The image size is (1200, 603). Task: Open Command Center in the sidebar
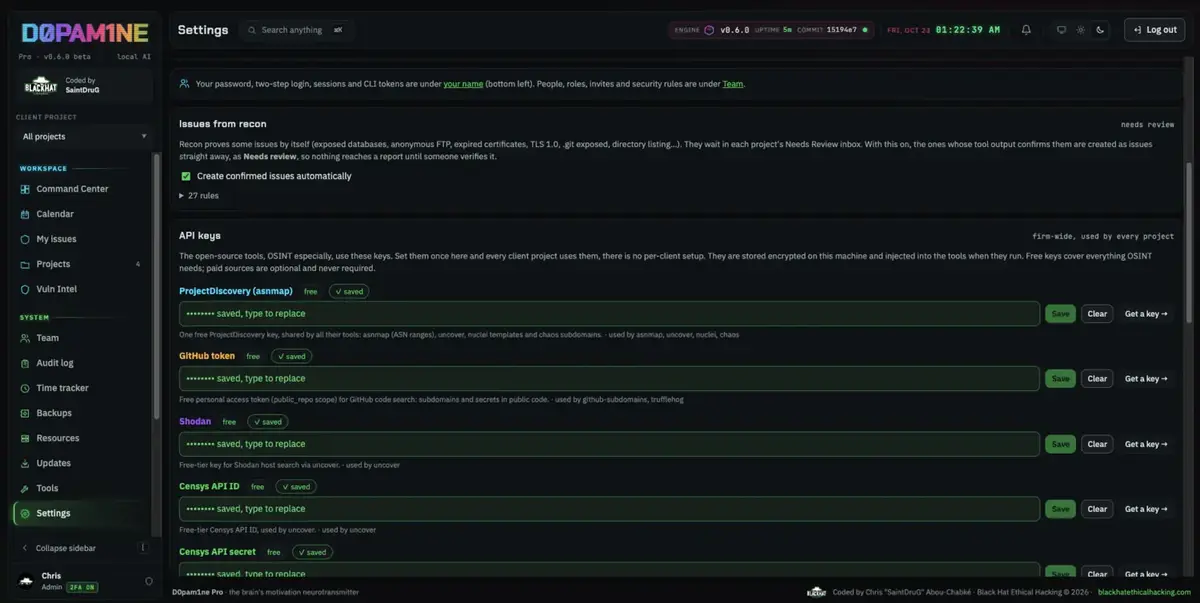(80, 189)
